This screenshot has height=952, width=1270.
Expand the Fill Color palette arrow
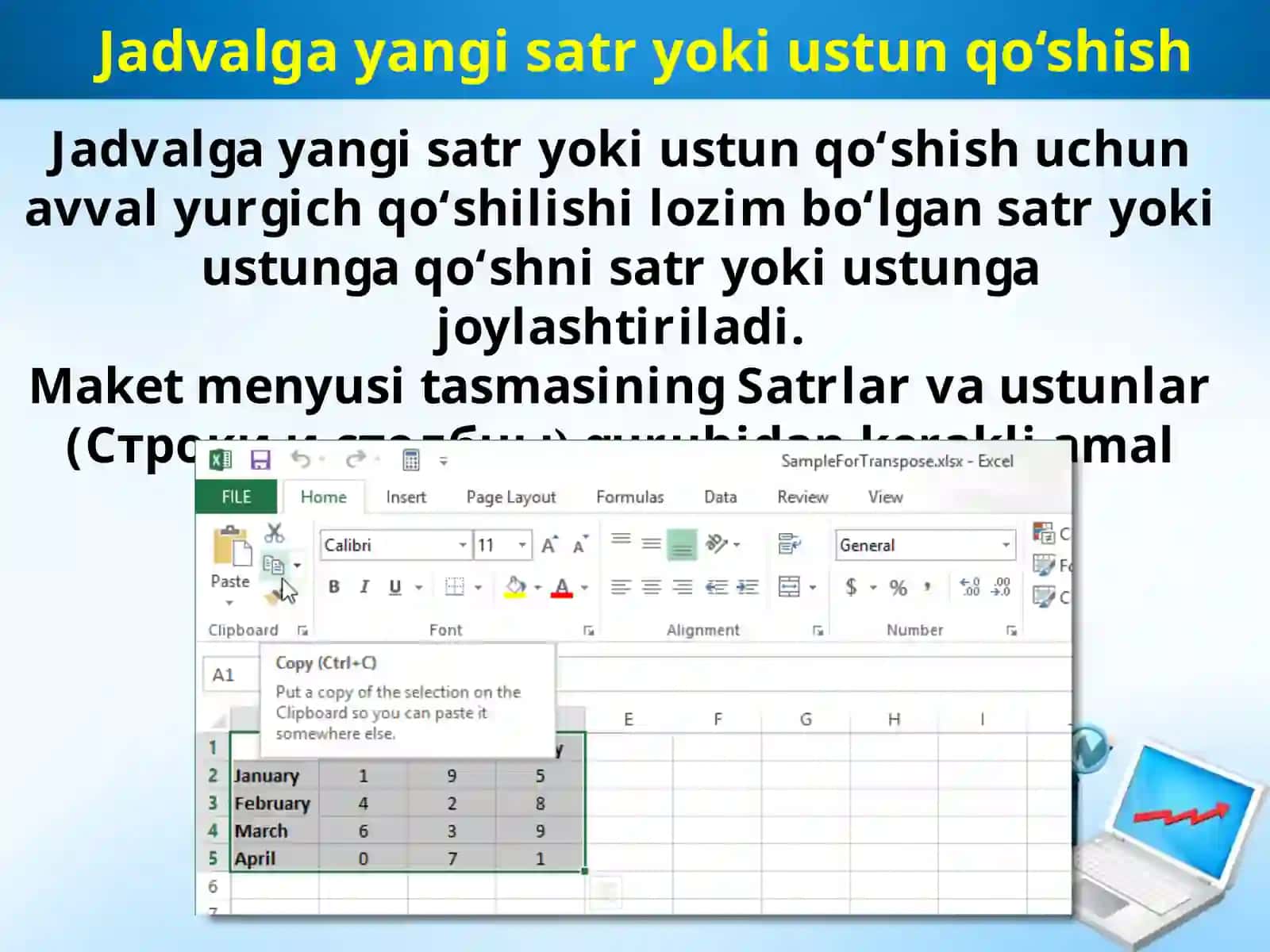(537, 588)
